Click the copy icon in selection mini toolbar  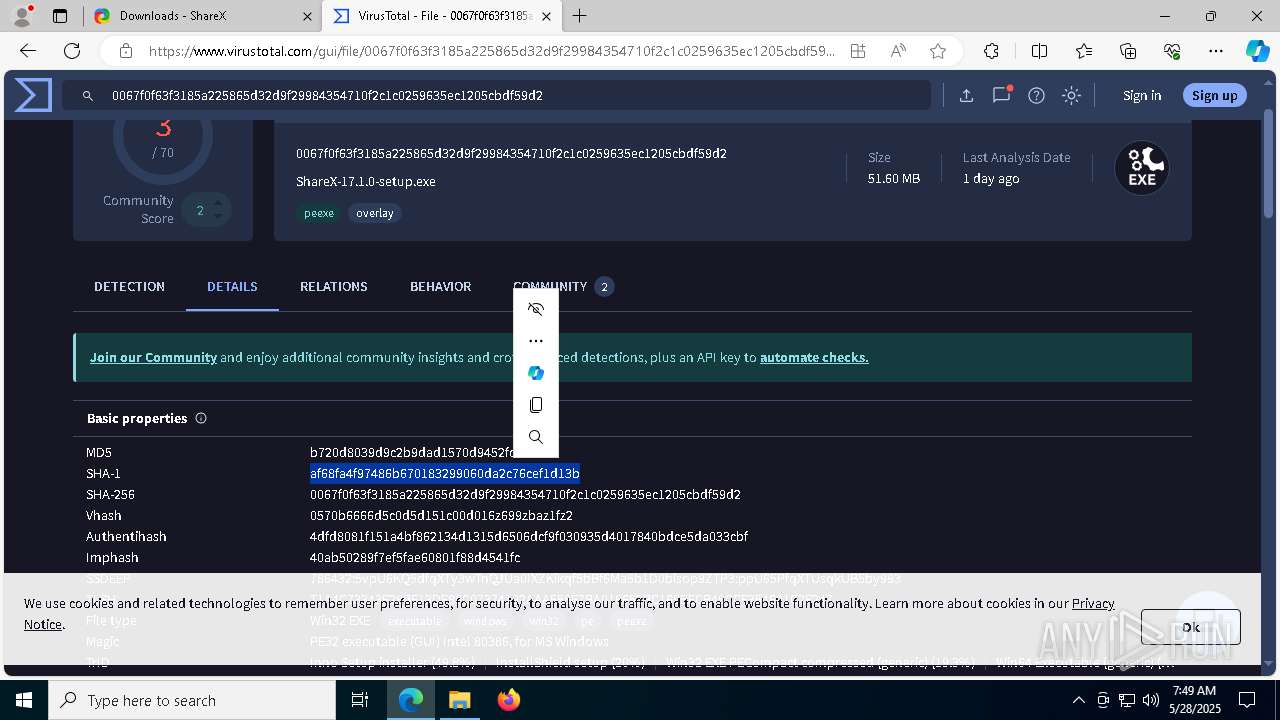[536, 405]
